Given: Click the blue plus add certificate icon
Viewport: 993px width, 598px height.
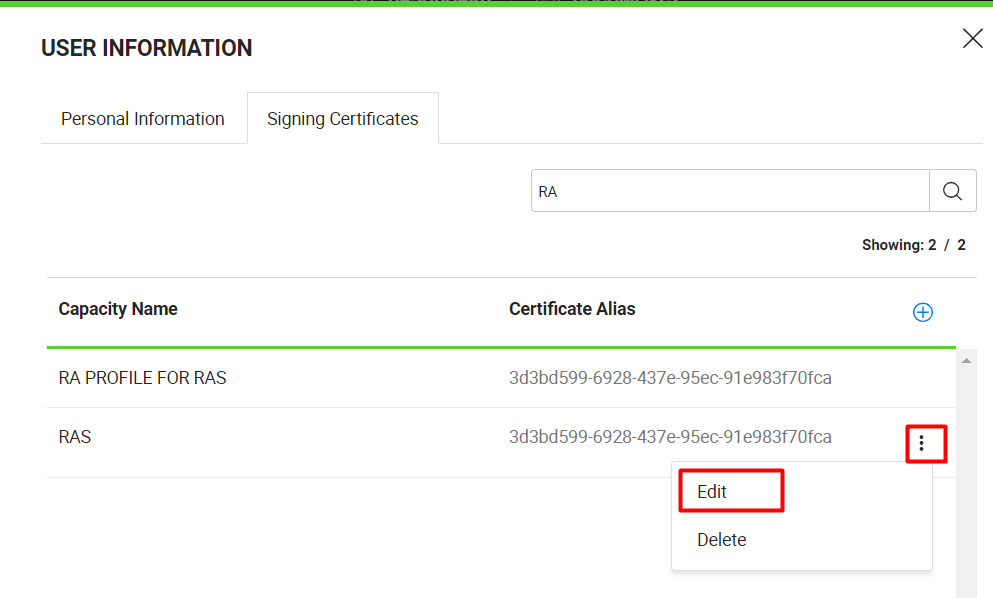Looking at the screenshot, I should click(x=923, y=312).
